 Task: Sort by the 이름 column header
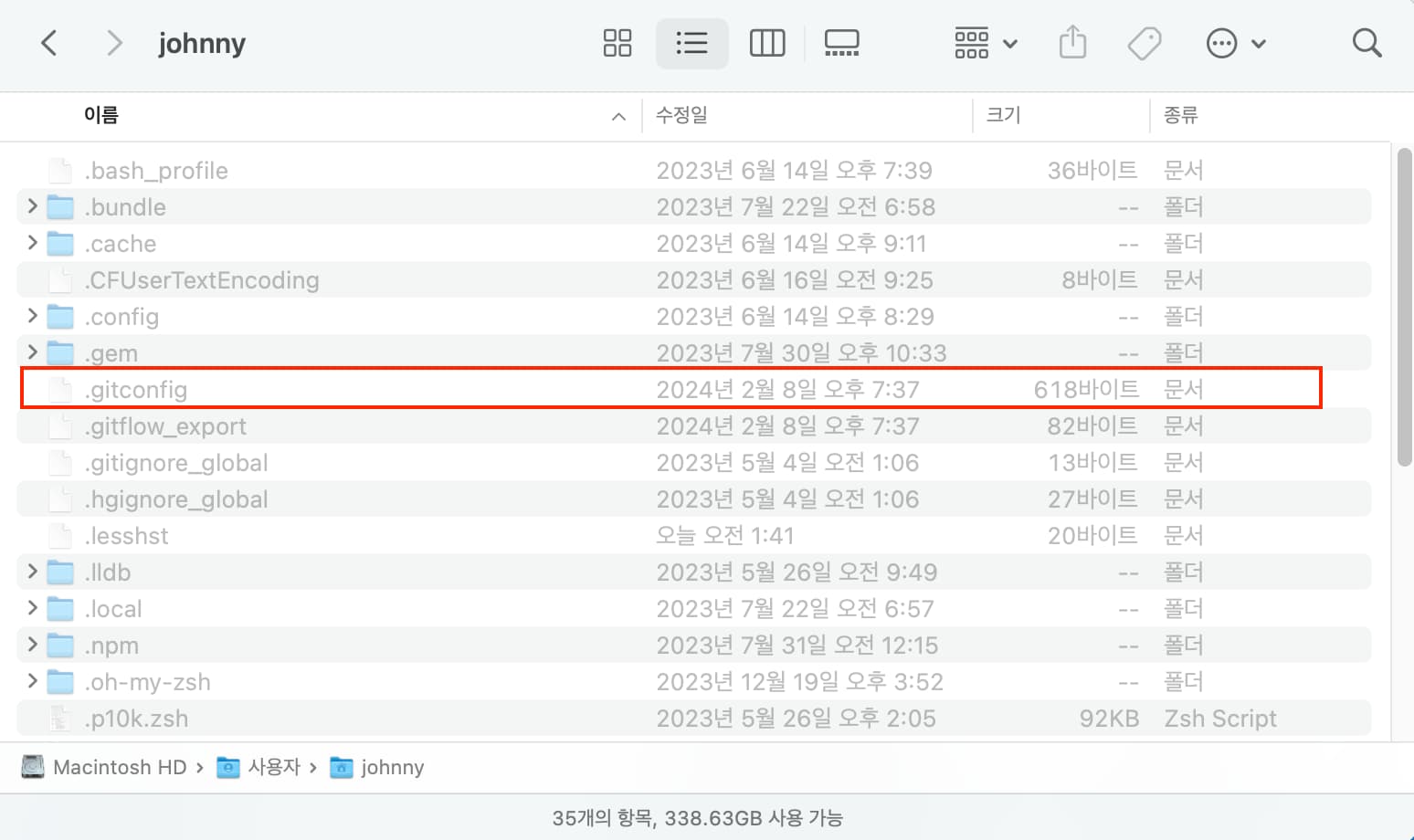click(x=101, y=115)
